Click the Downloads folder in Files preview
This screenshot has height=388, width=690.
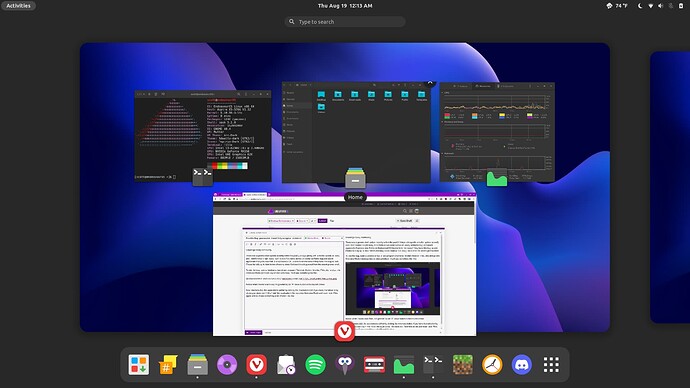pos(355,96)
